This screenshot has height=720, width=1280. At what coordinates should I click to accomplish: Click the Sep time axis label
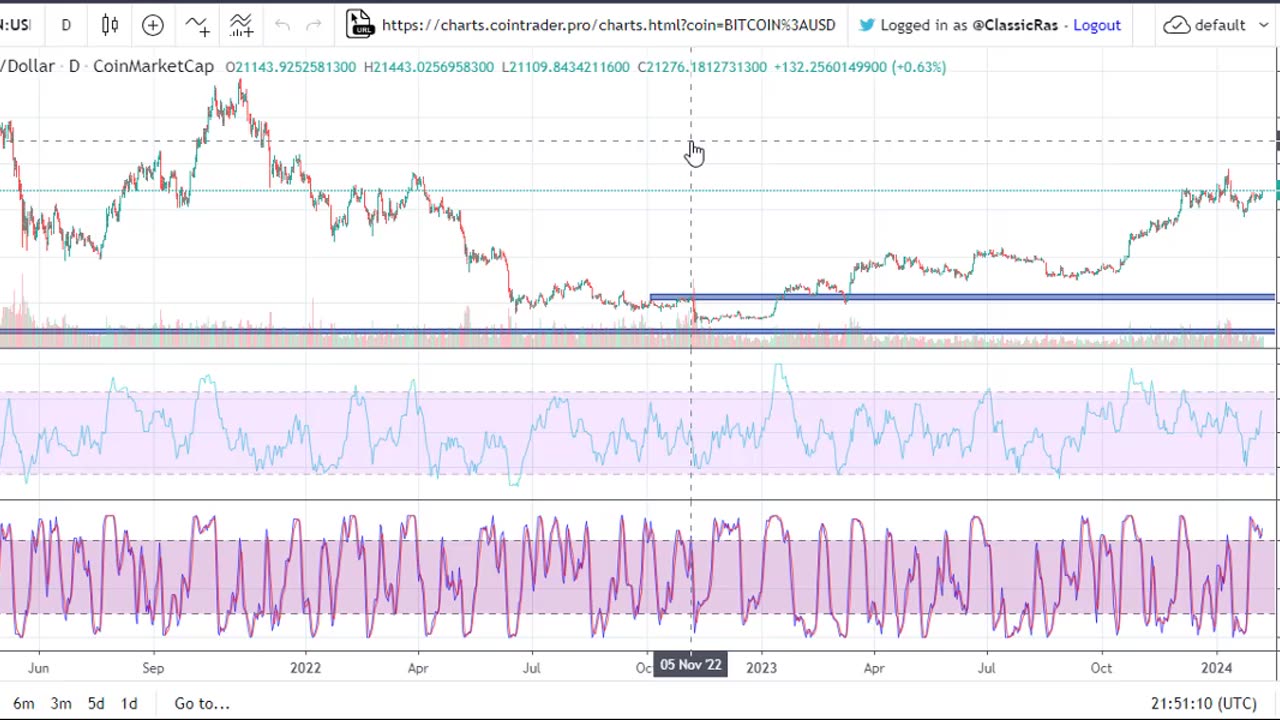(152, 667)
